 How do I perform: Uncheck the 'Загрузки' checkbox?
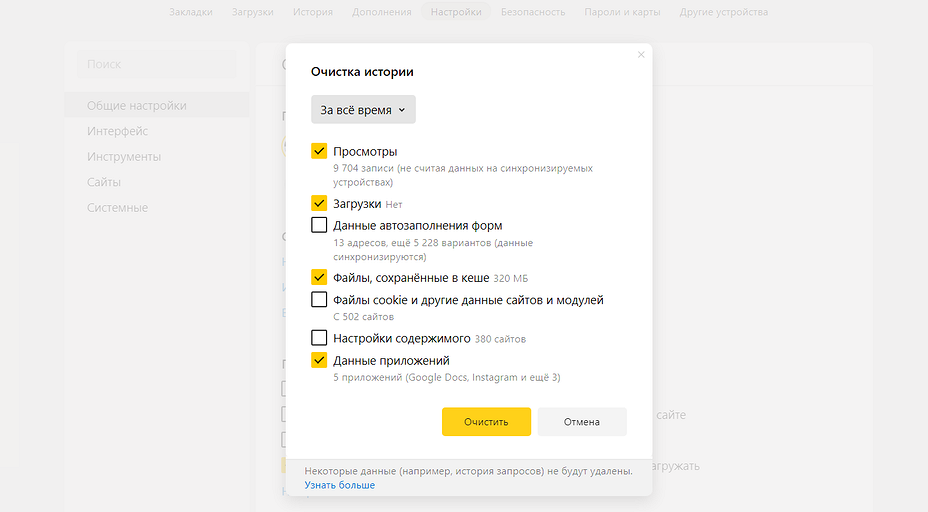tap(319, 203)
